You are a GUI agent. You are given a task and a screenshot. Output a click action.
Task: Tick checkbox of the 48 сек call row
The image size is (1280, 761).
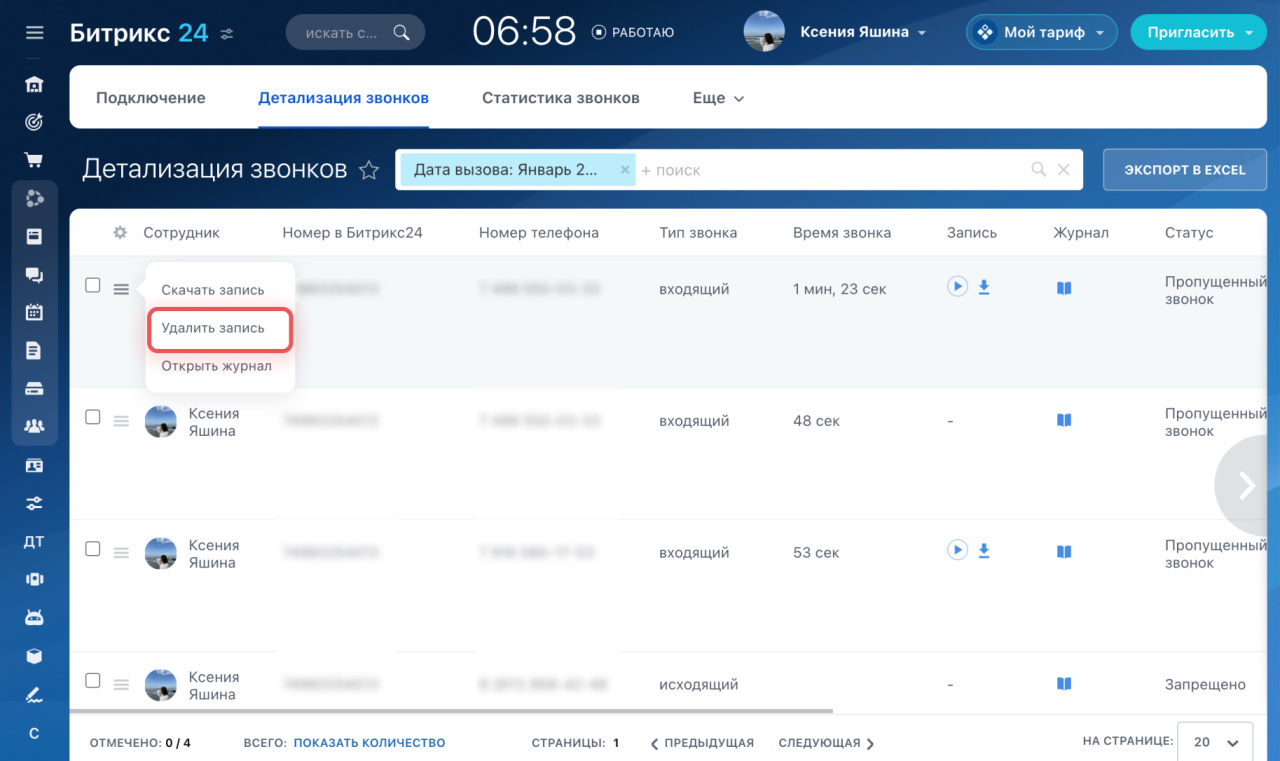click(93, 417)
